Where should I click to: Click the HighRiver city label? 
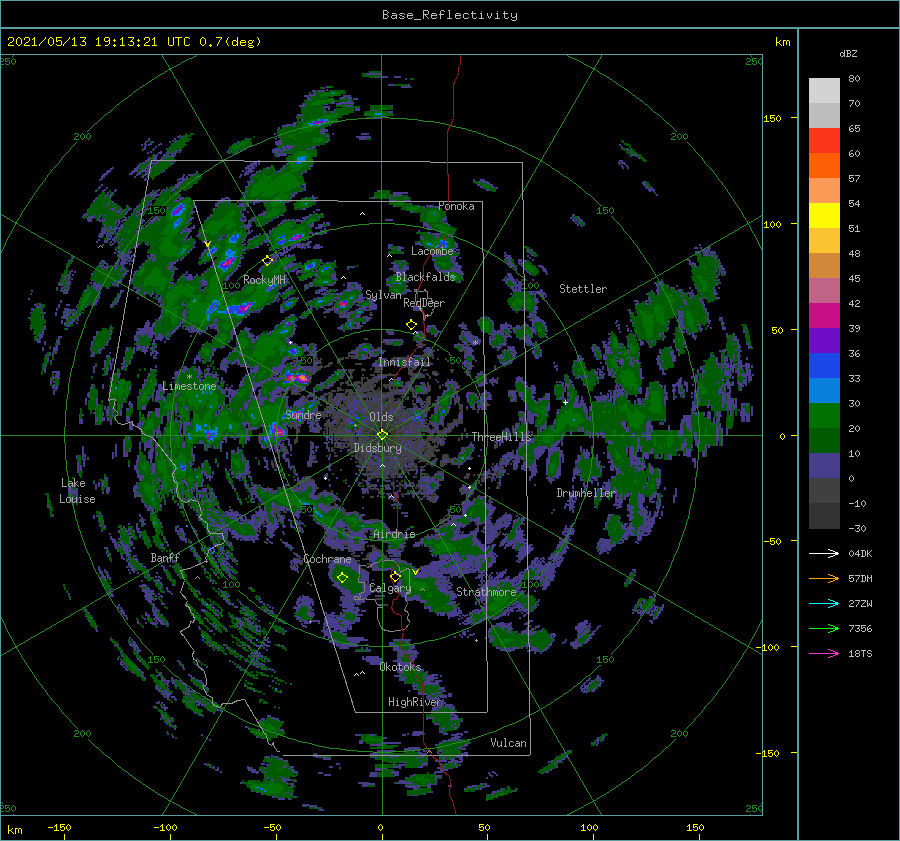(x=414, y=702)
